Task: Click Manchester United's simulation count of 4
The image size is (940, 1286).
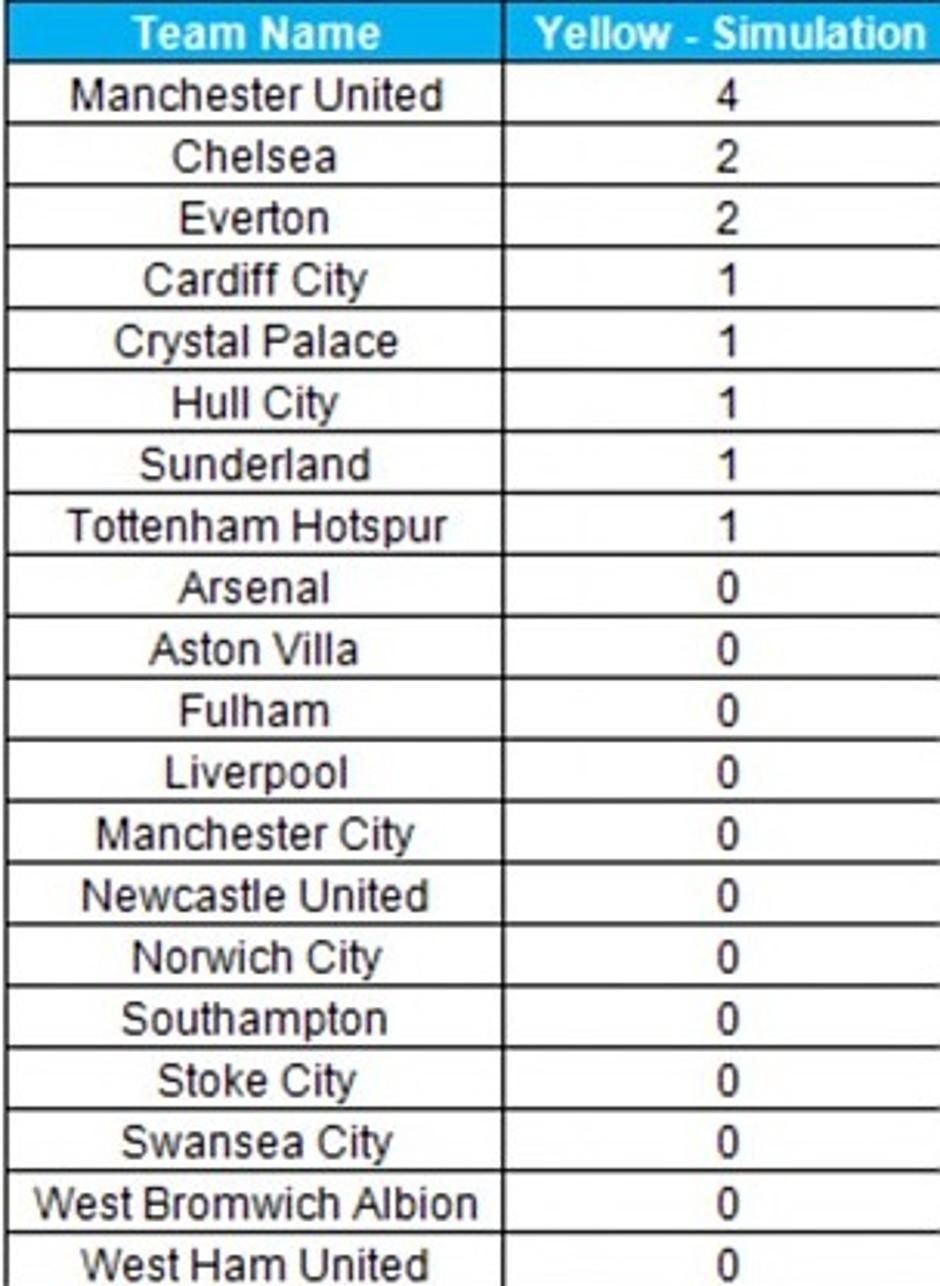Action: pyautogui.click(x=728, y=96)
